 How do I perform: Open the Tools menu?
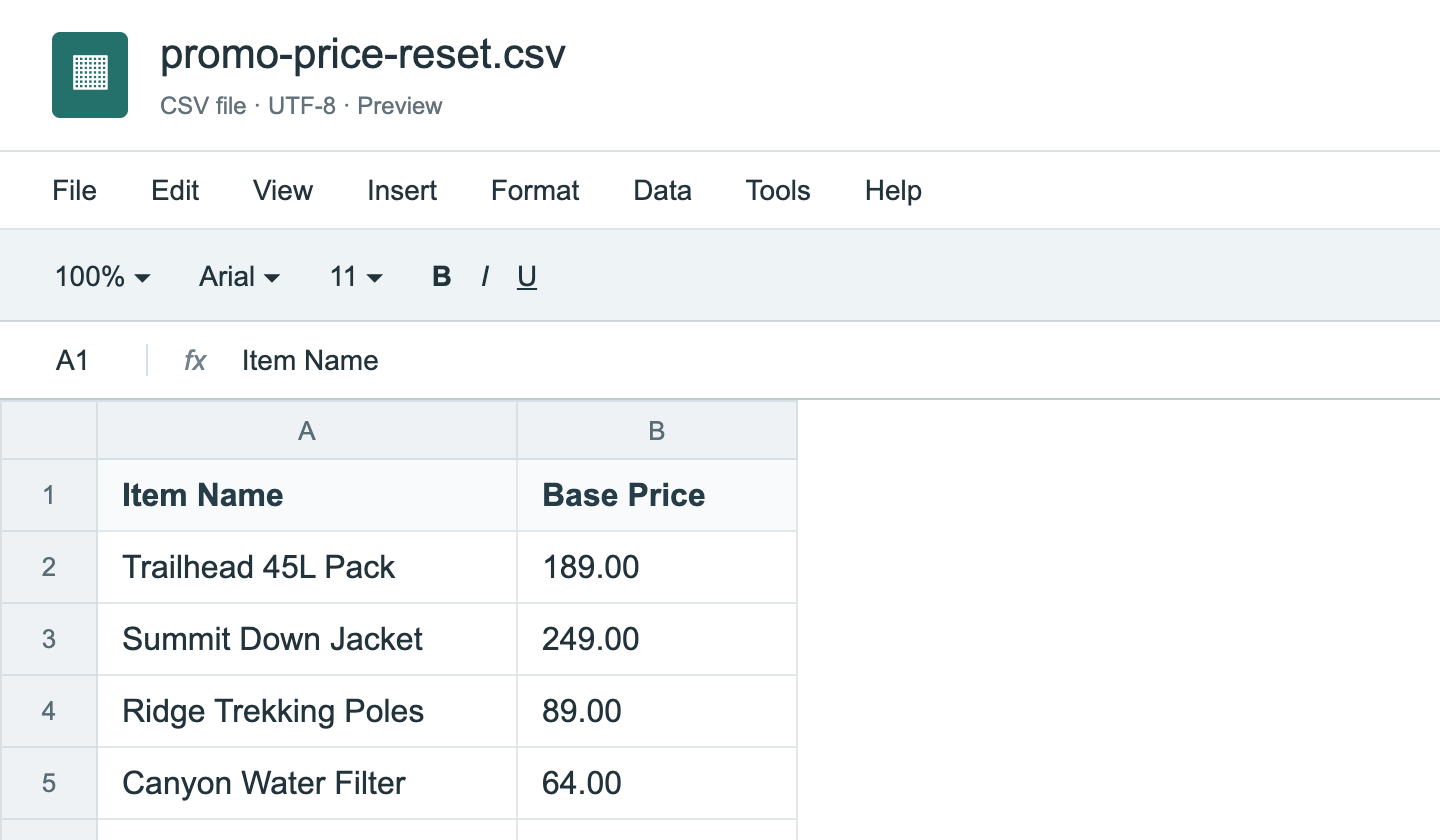click(x=778, y=190)
